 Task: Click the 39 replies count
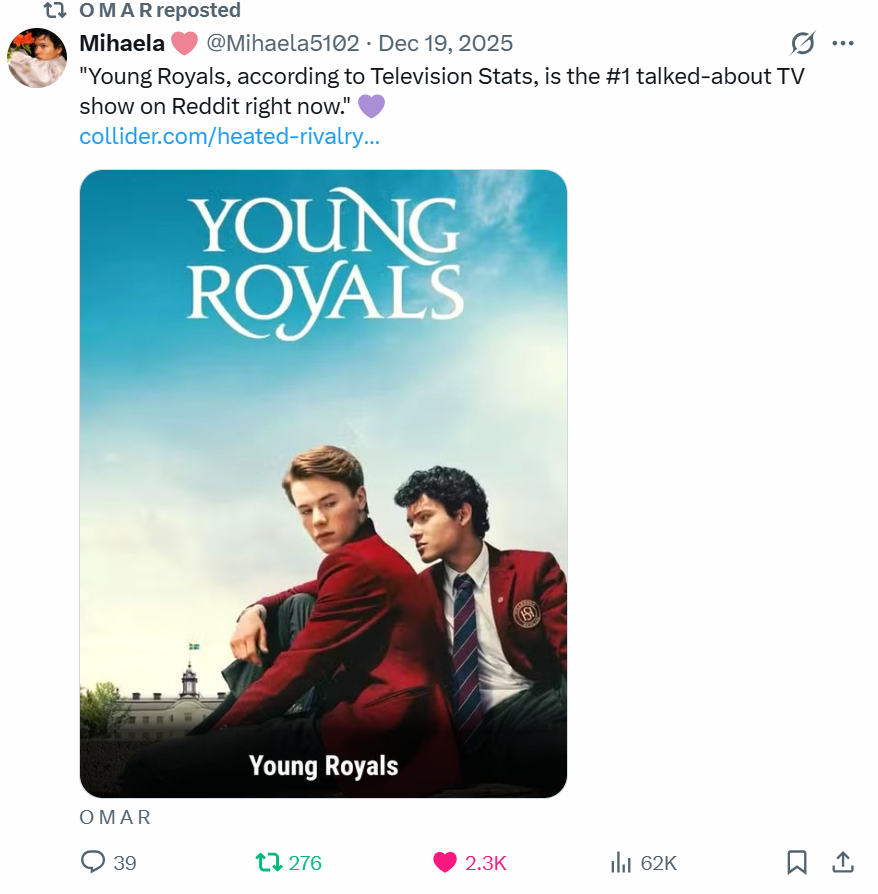[x=125, y=863]
